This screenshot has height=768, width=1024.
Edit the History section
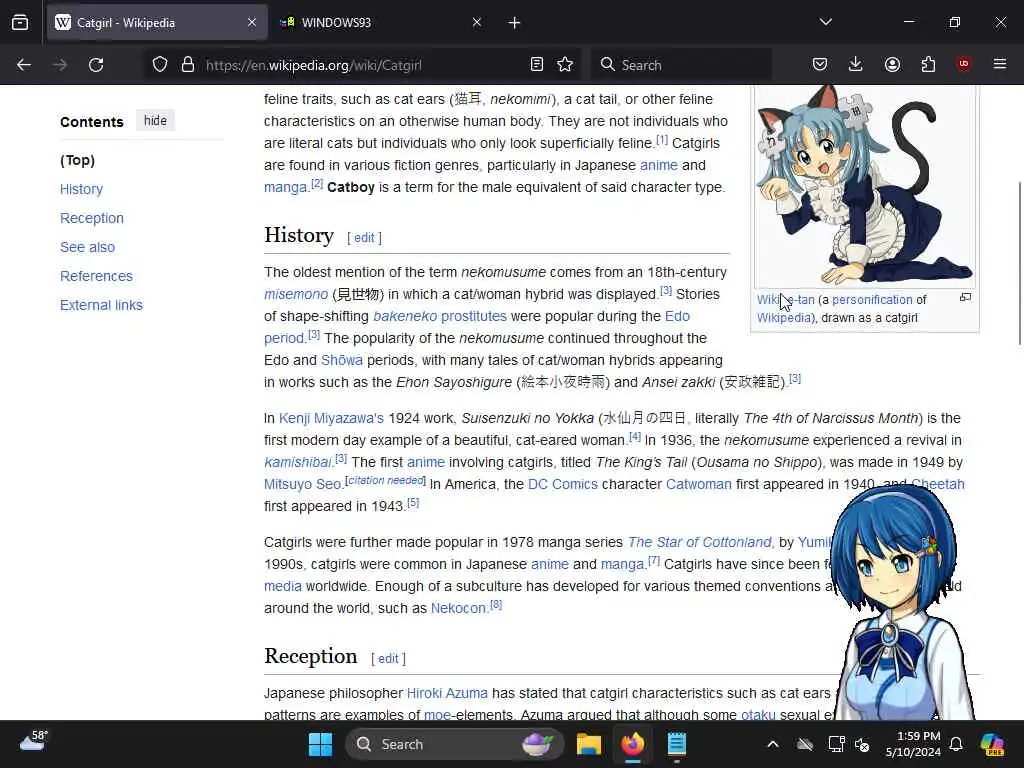click(x=364, y=238)
